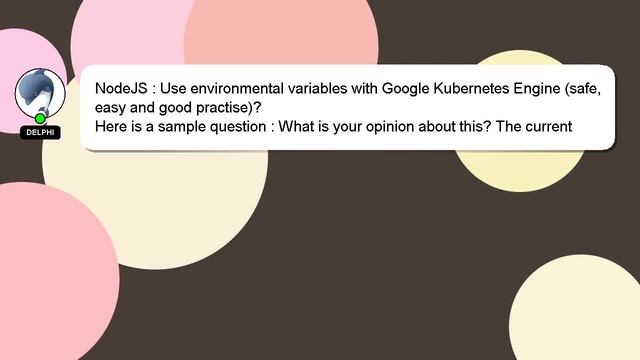Click the green online status dot
The image size is (640, 360).
click(x=40, y=119)
